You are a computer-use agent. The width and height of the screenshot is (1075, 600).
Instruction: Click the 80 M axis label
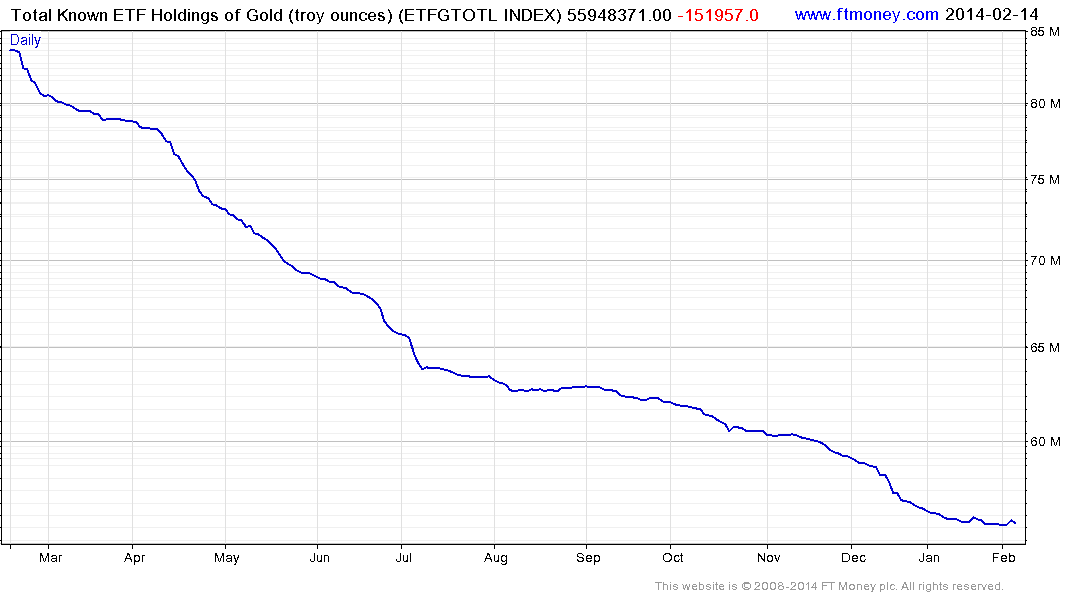click(1045, 104)
